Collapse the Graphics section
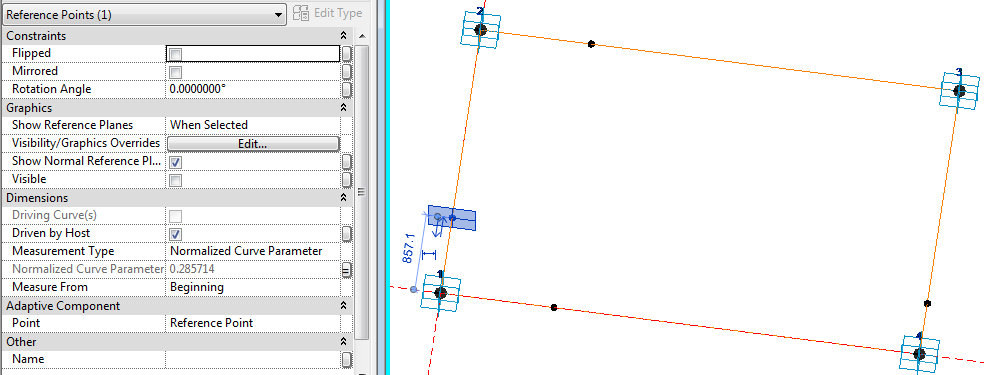 click(343, 108)
